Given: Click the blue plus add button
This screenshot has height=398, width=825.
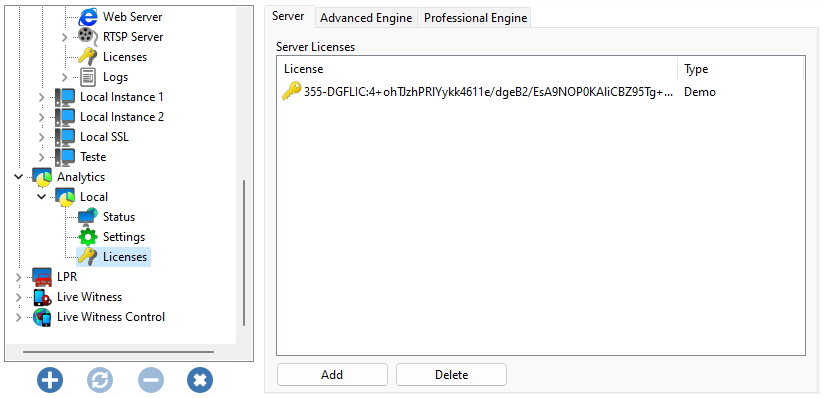Looking at the screenshot, I should click(50, 380).
